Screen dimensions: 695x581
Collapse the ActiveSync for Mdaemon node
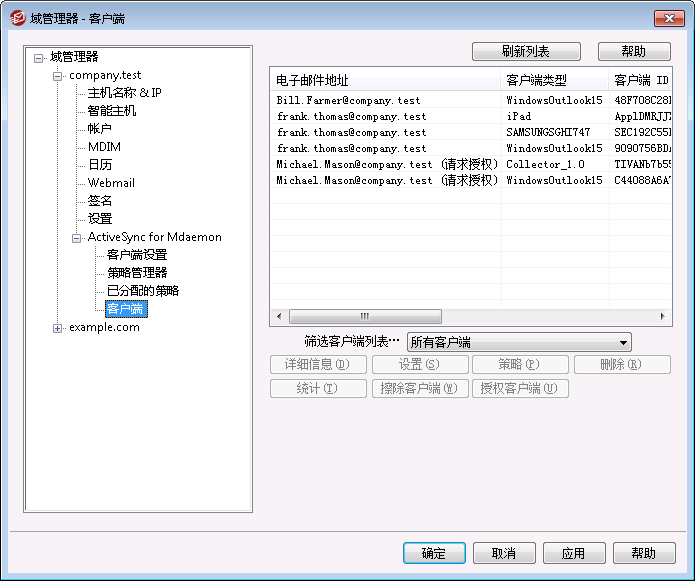76,238
